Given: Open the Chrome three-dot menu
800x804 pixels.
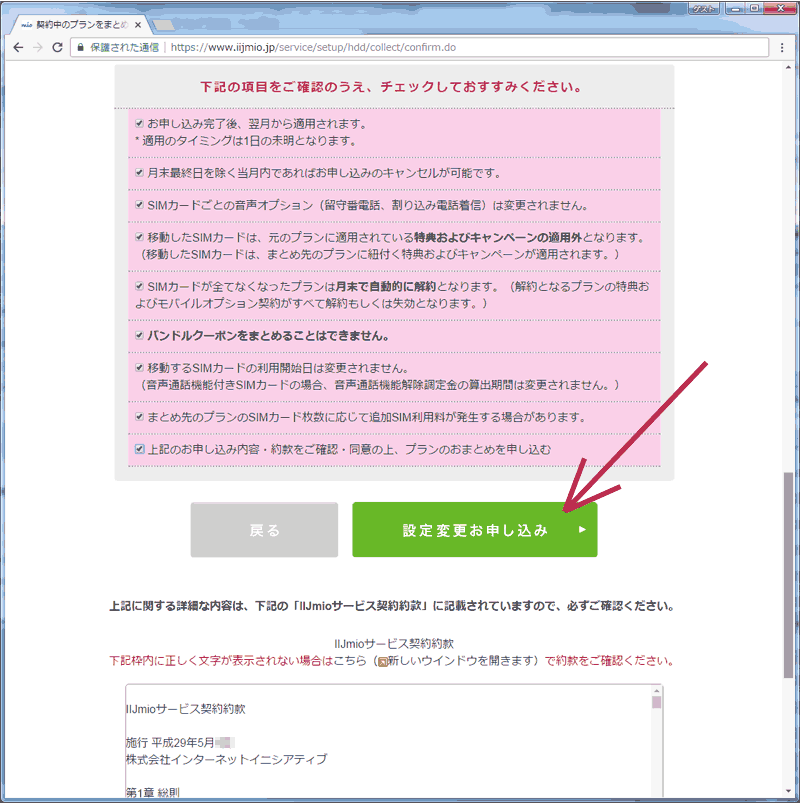Looking at the screenshot, I should pyautogui.click(x=782, y=46).
